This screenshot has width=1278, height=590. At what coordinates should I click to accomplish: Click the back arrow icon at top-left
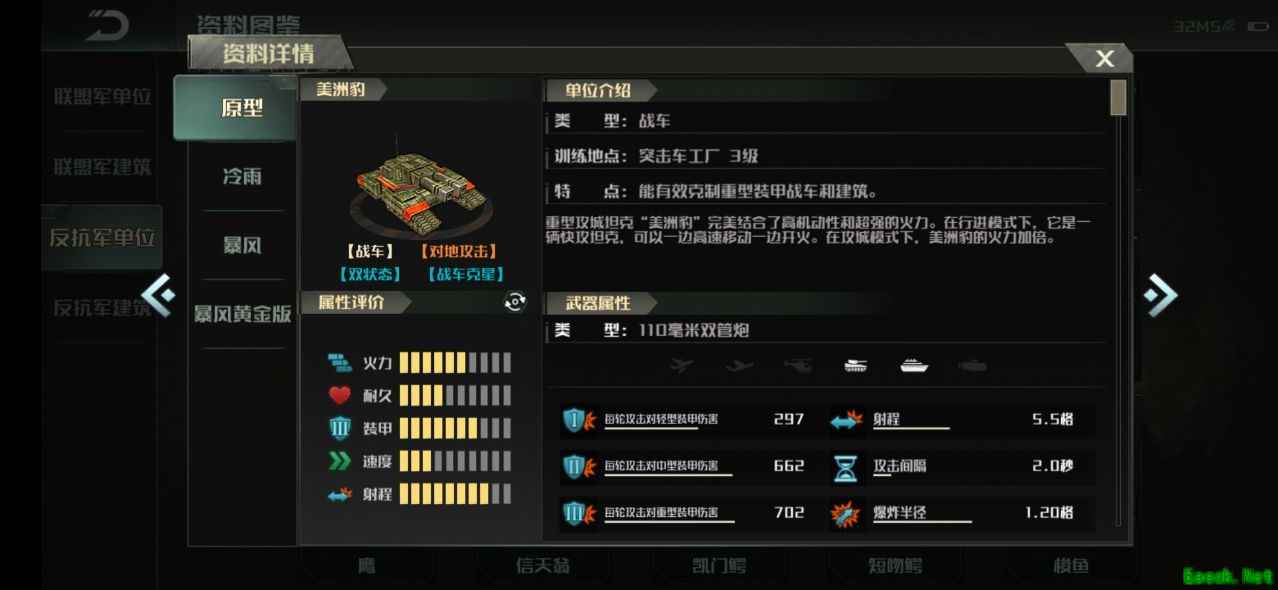click(107, 25)
